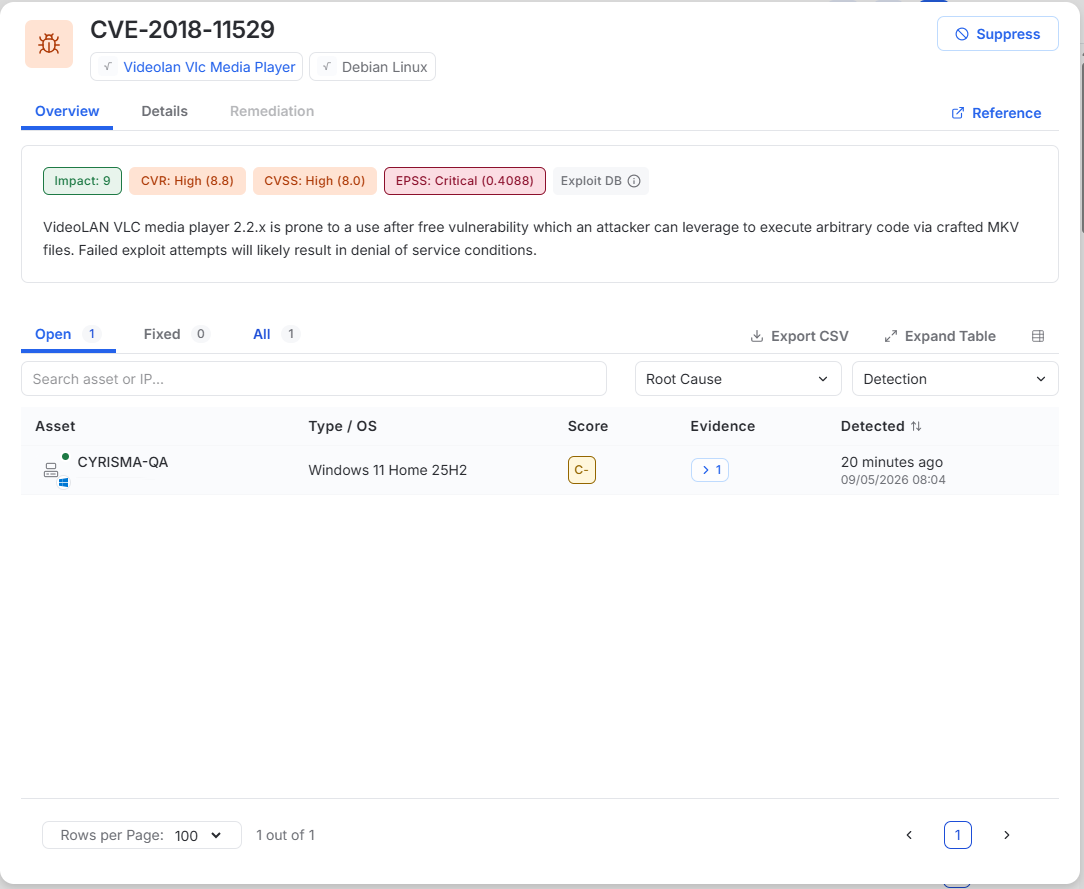The image size is (1084, 889).
Task: Go to the previous page arrow
Action: click(909, 835)
